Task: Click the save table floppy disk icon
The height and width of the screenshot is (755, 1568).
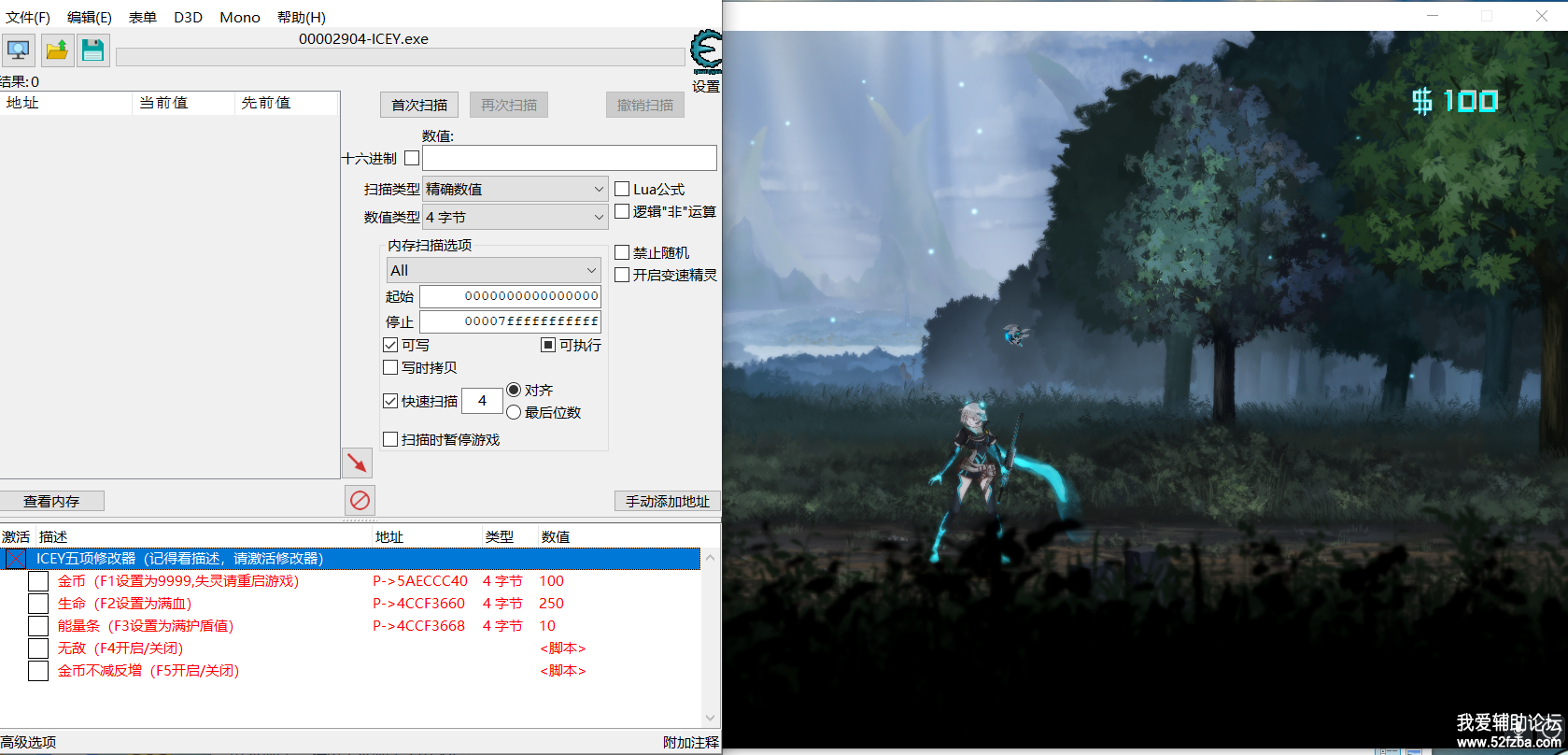Action: click(93, 50)
